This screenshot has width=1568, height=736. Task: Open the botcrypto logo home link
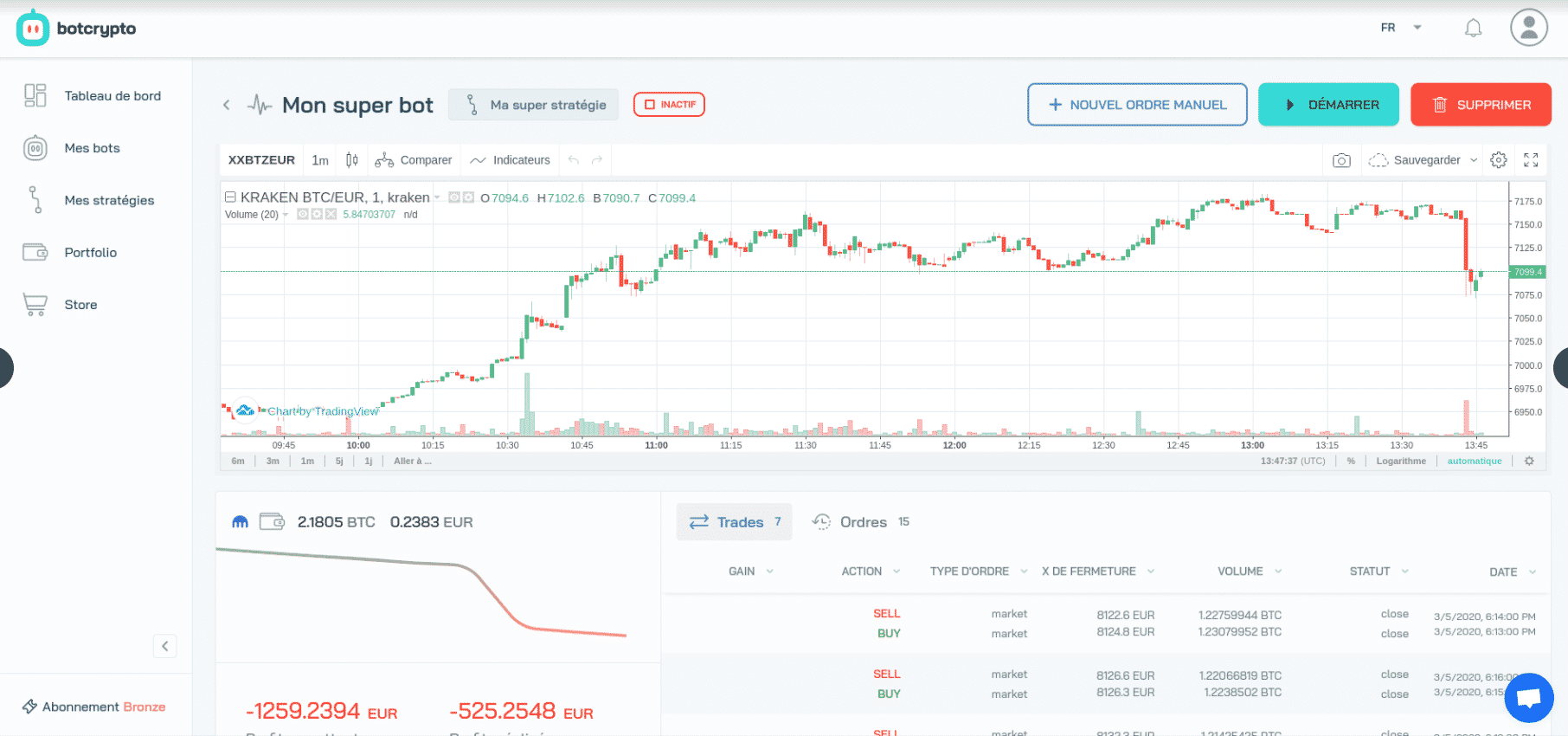pyautogui.click(x=76, y=29)
